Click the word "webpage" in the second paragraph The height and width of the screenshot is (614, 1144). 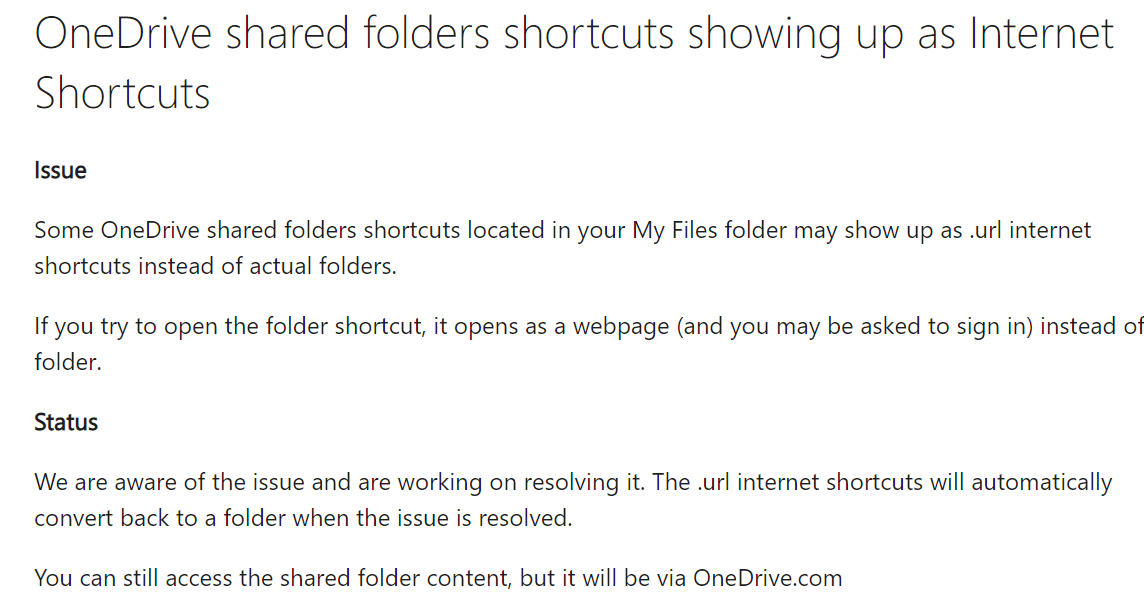coord(621,327)
